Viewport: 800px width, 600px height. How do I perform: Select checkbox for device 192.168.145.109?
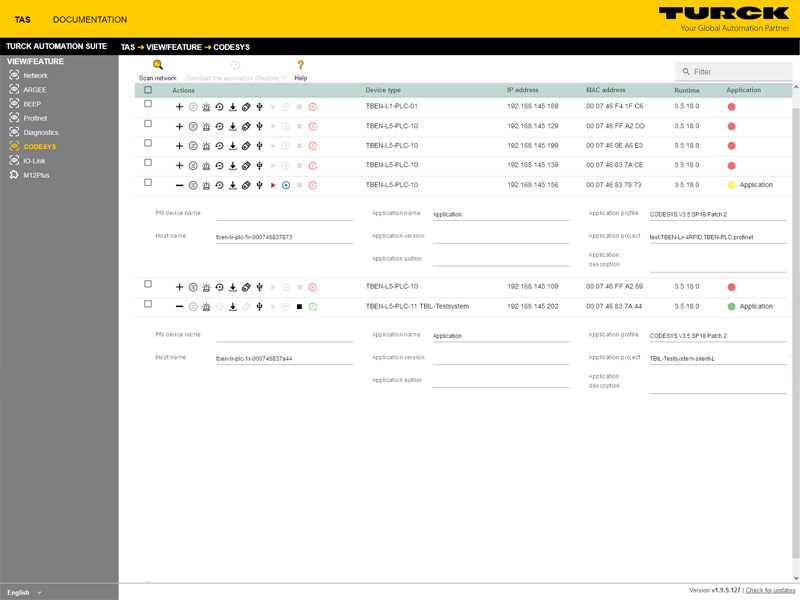click(148, 284)
